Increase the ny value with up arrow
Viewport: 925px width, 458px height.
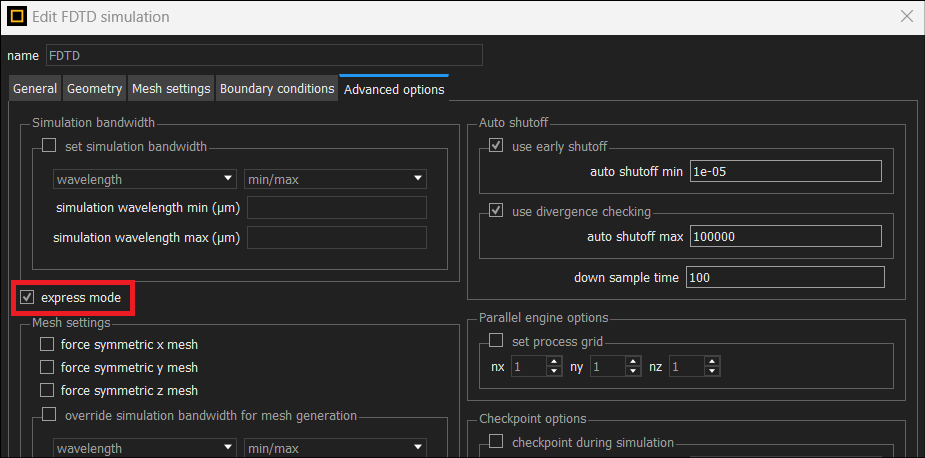pos(633,362)
